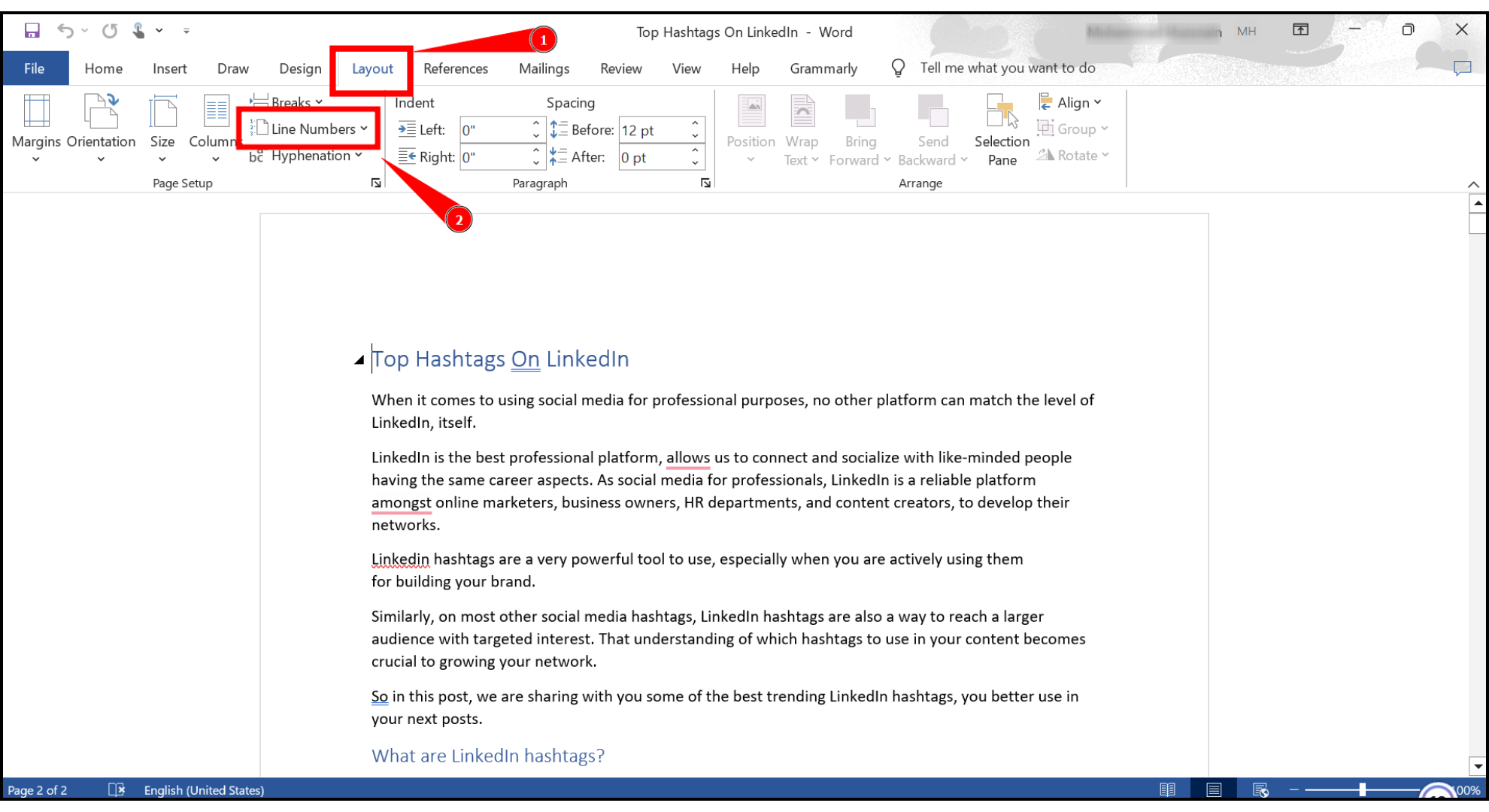This screenshot has height=812, width=1489.
Task: Open the Grammarly ribbon tab
Action: (823, 68)
